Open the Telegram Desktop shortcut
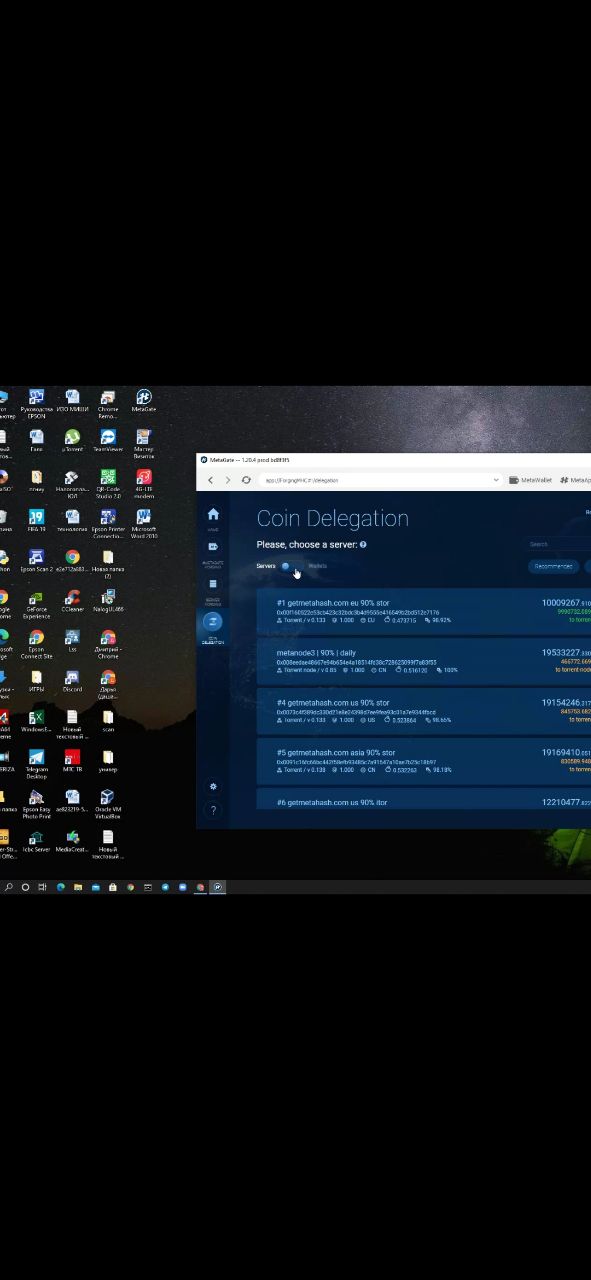 (36, 764)
